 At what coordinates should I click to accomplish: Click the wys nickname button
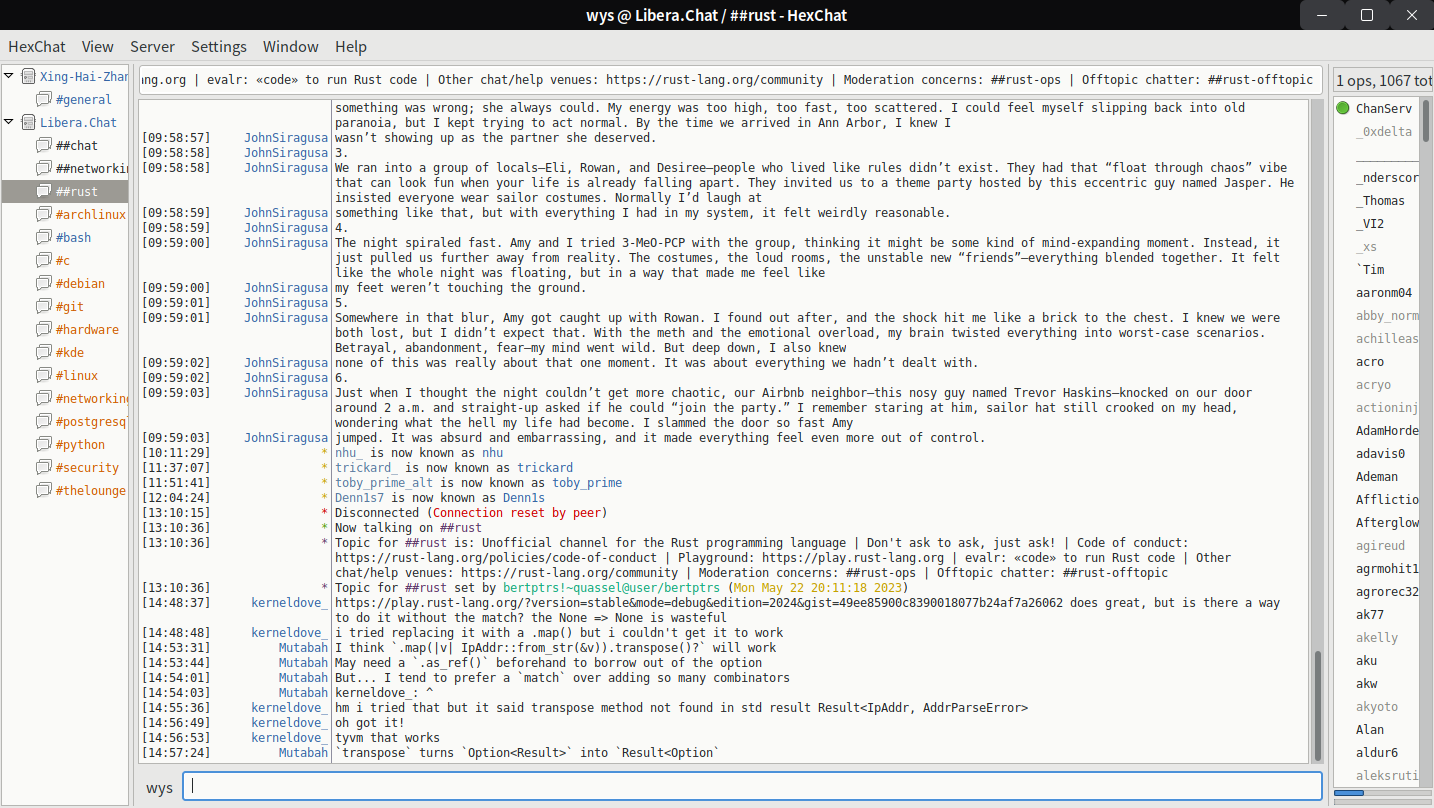(159, 787)
